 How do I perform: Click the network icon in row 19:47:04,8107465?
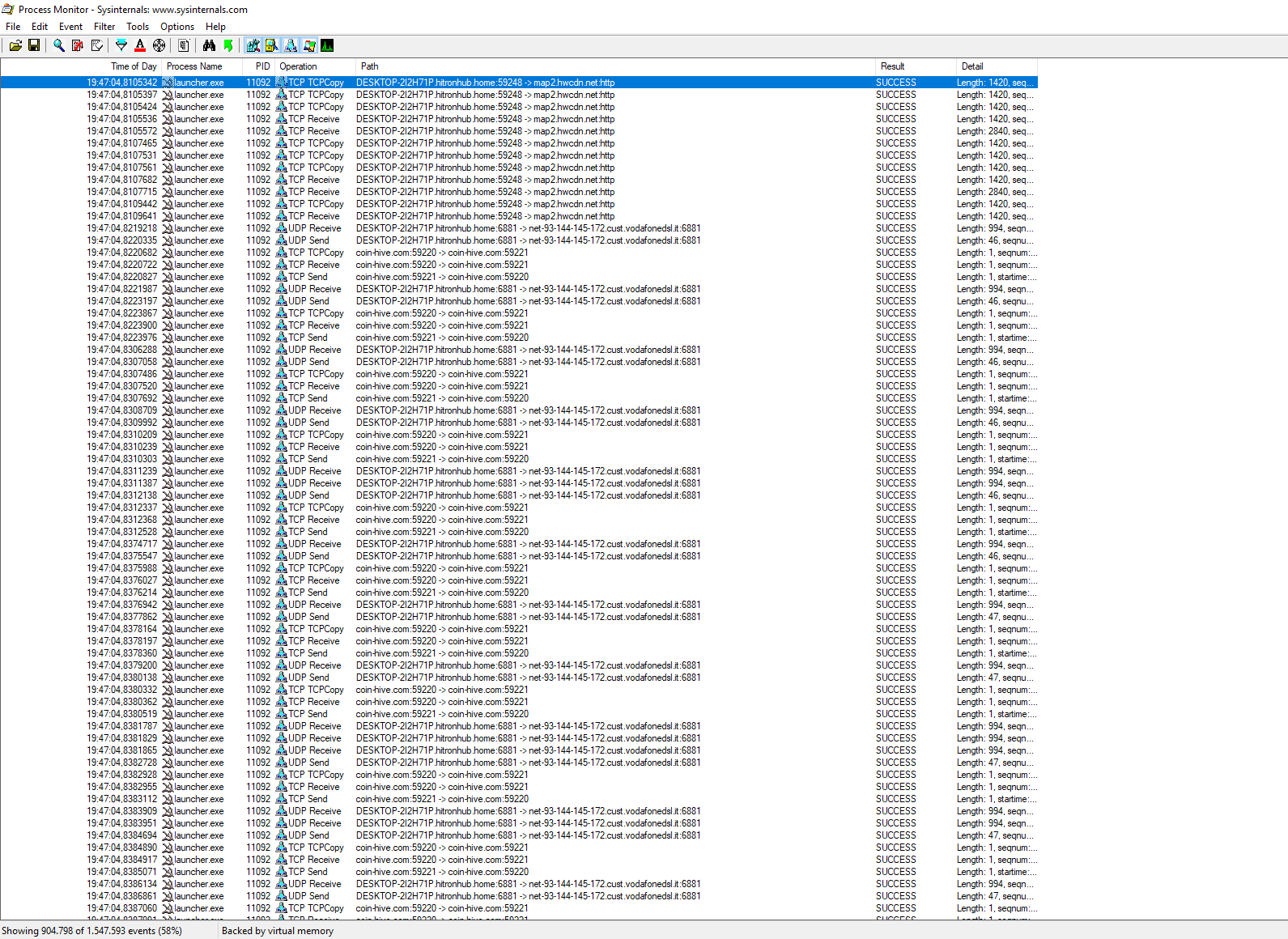tap(282, 143)
